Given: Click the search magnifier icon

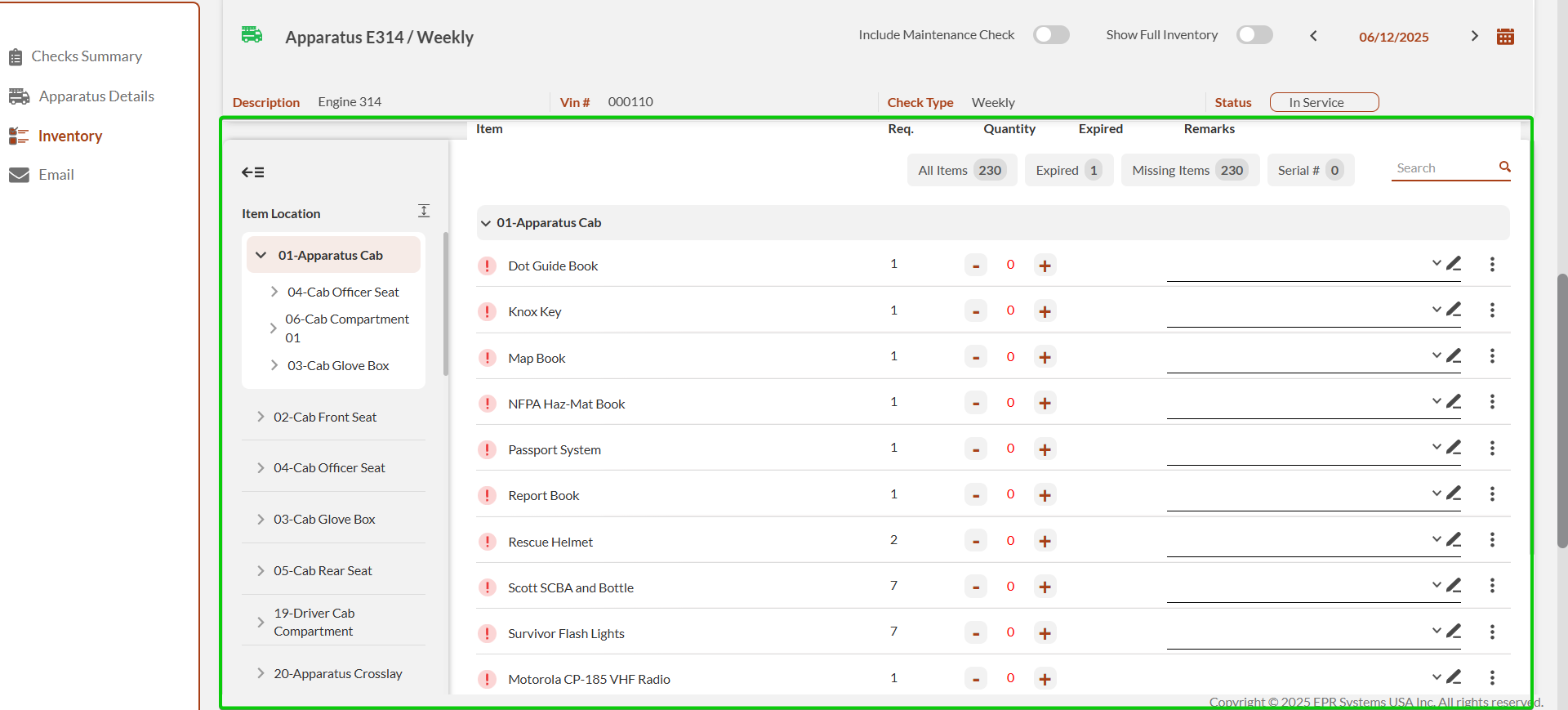Looking at the screenshot, I should coord(1504,167).
